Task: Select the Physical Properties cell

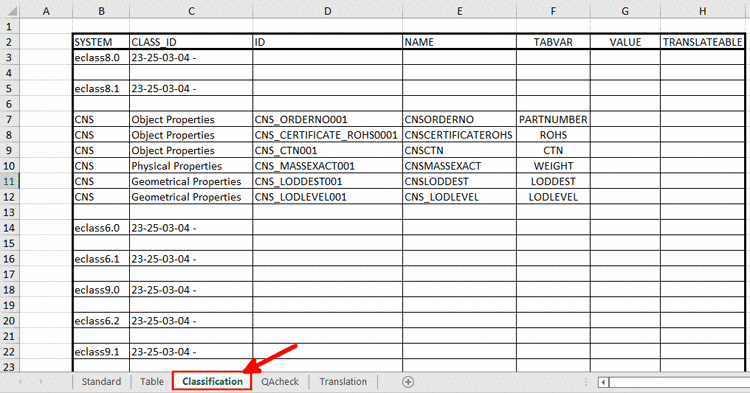Action: pyautogui.click(x=191, y=166)
